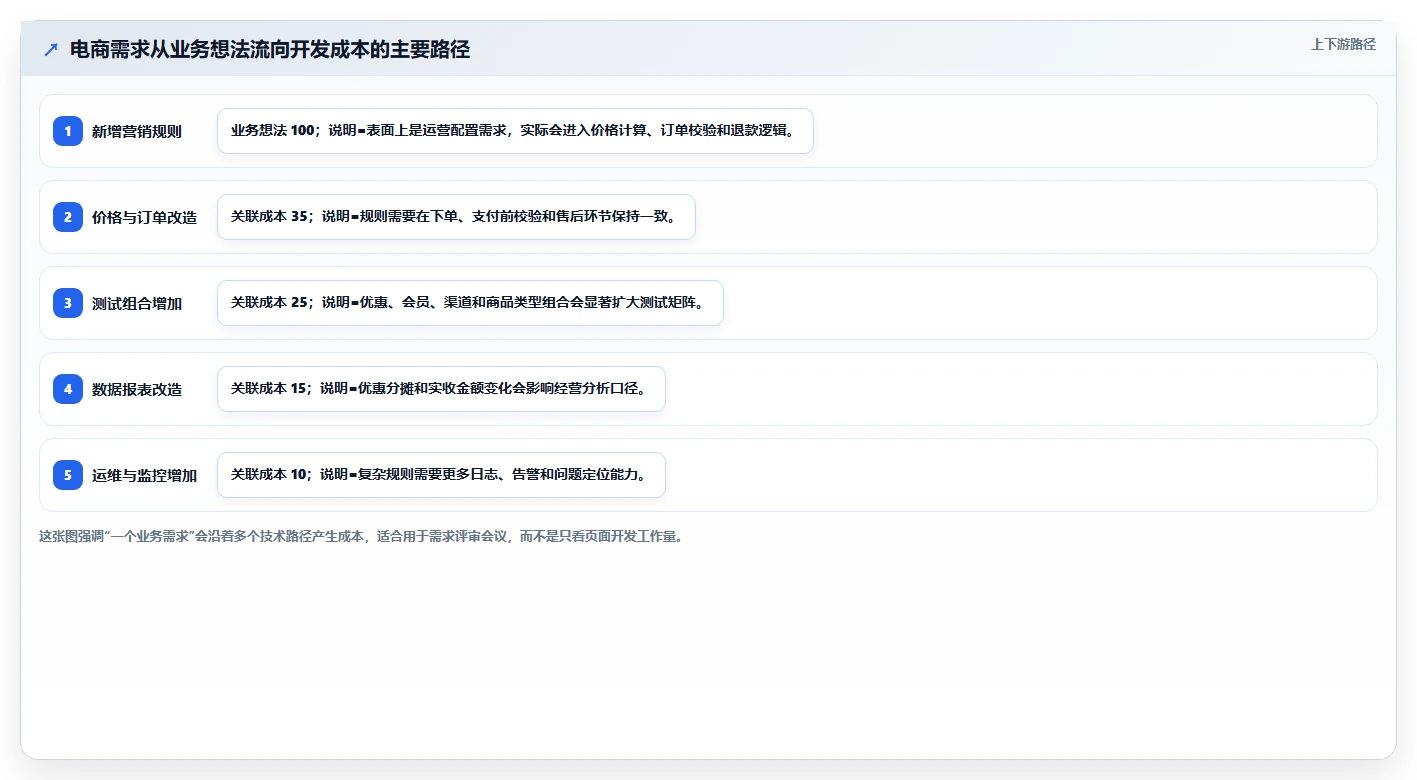1417x780 pixels.
Task: Select step badge number 2
Action: pos(68,217)
